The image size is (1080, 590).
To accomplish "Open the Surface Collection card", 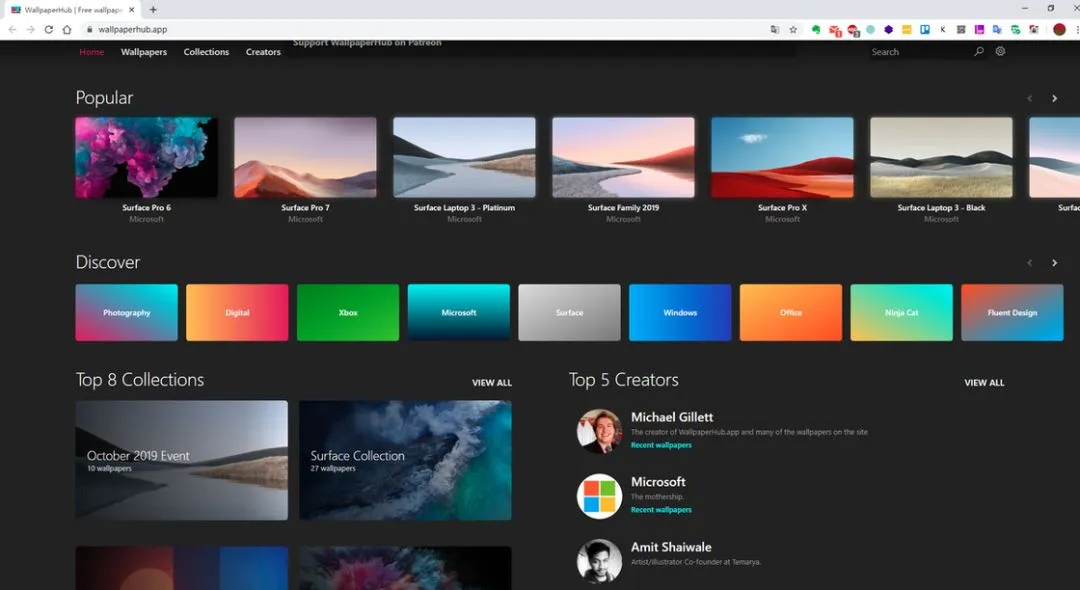I will pos(406,461).
